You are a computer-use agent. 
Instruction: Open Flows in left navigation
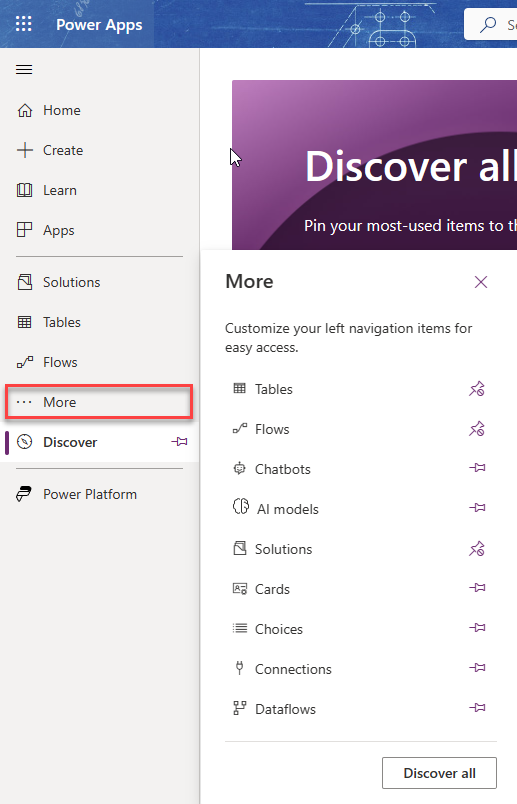100,362
